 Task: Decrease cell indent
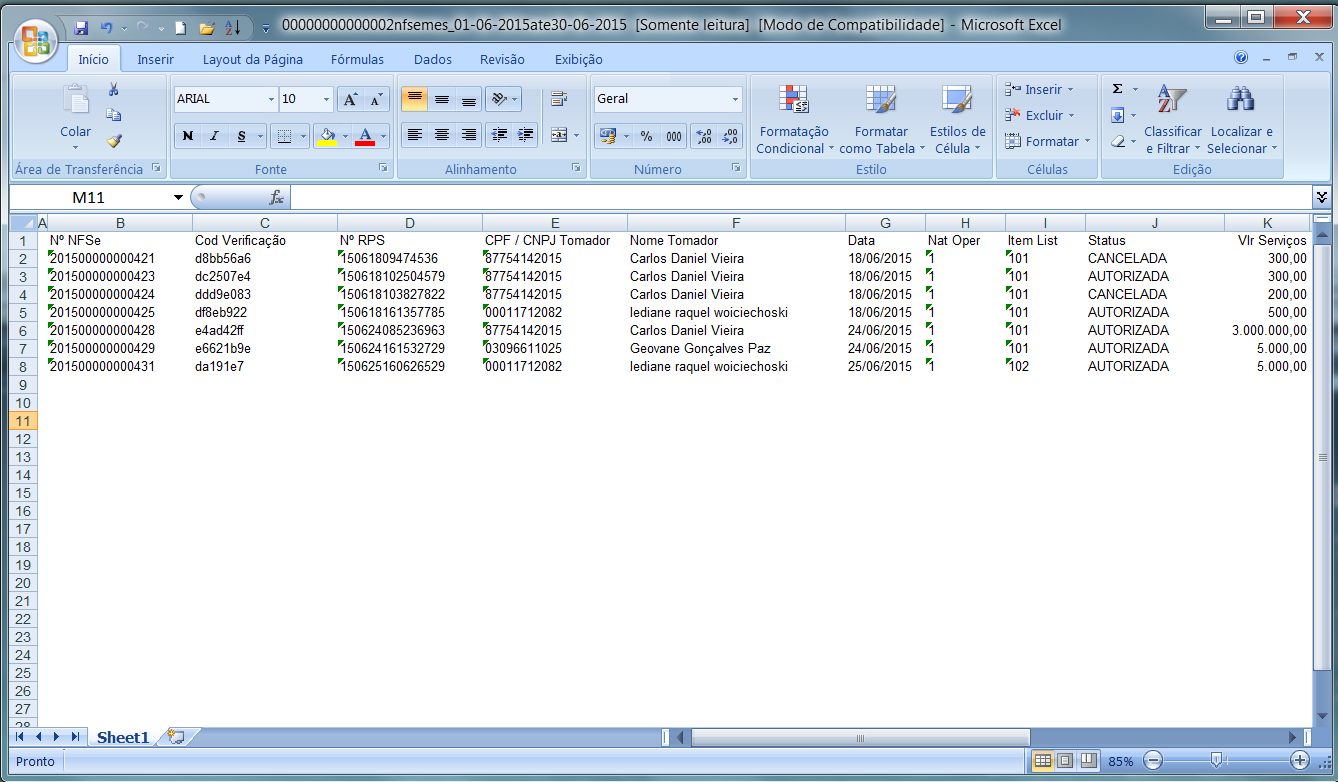click(500, 135)
